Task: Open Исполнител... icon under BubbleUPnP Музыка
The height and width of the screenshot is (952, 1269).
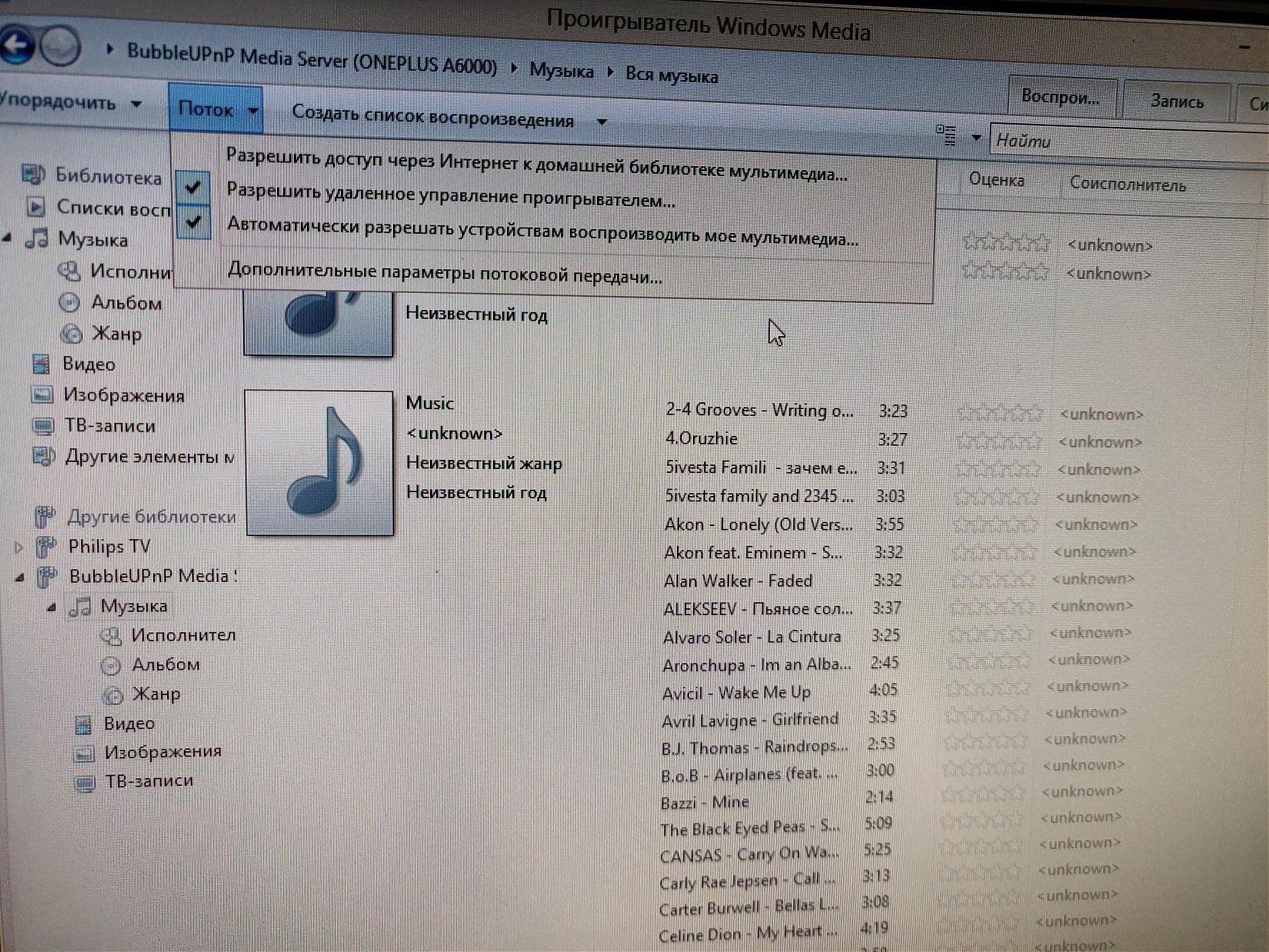Action: pos(112,635)
